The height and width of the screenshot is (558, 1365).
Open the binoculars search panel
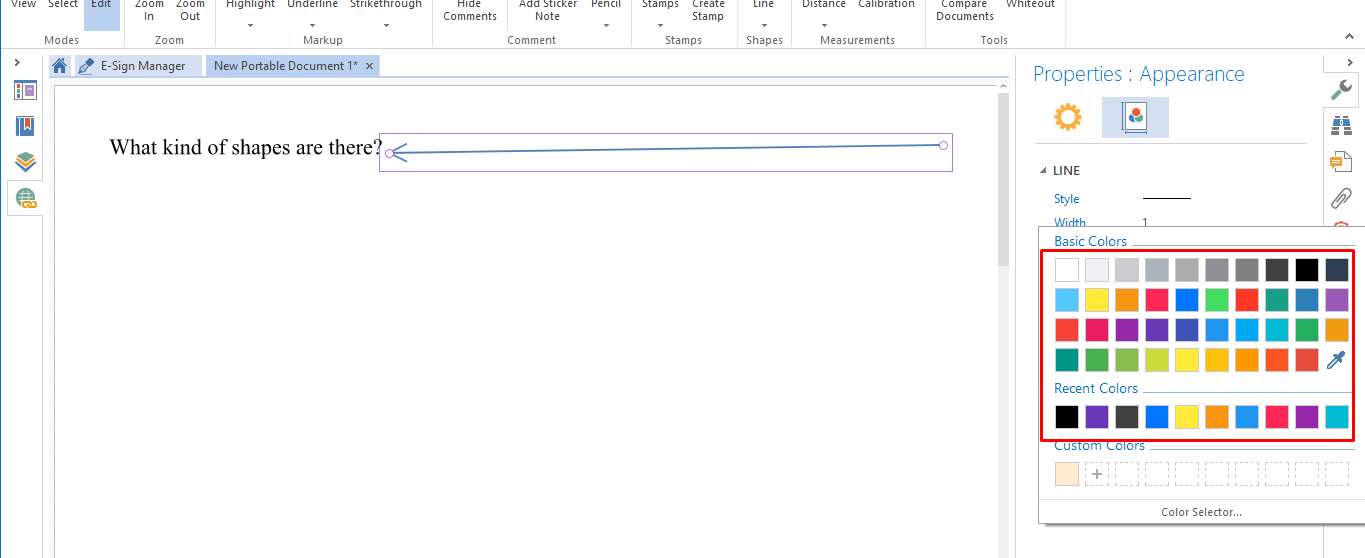[x=1341, y=126]
